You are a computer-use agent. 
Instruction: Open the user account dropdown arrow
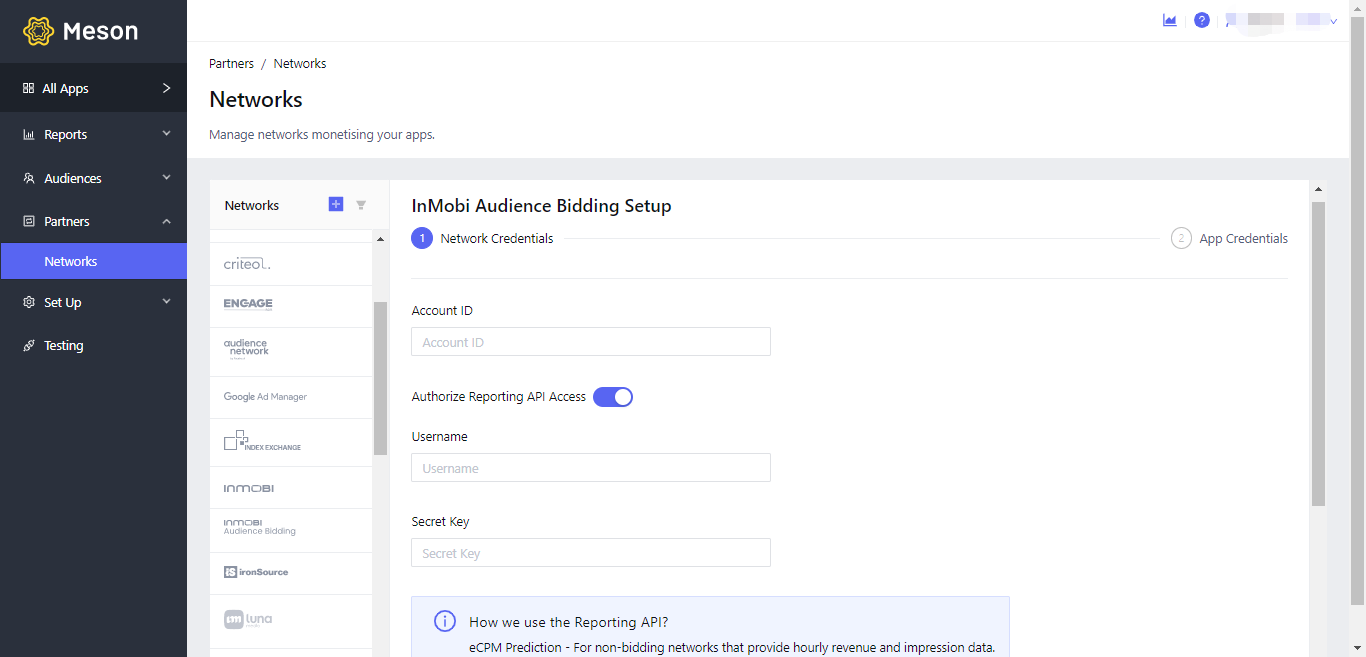[1333, 21]
